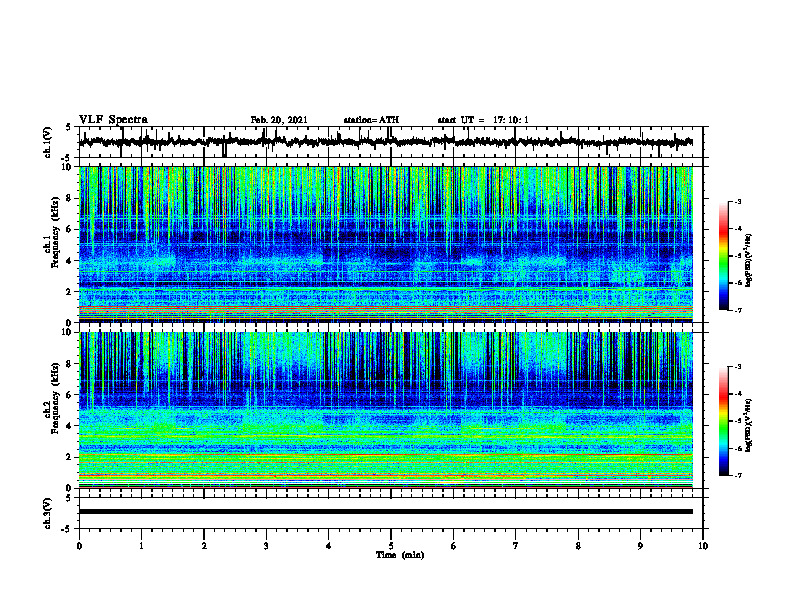792x612 pixels.
Task: Click the "5" tick on ch.1(V) axis
Action: click(68, 127)
